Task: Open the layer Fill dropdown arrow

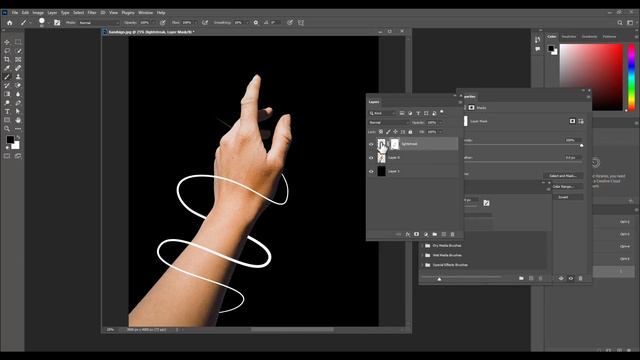Action: [440, 132]
